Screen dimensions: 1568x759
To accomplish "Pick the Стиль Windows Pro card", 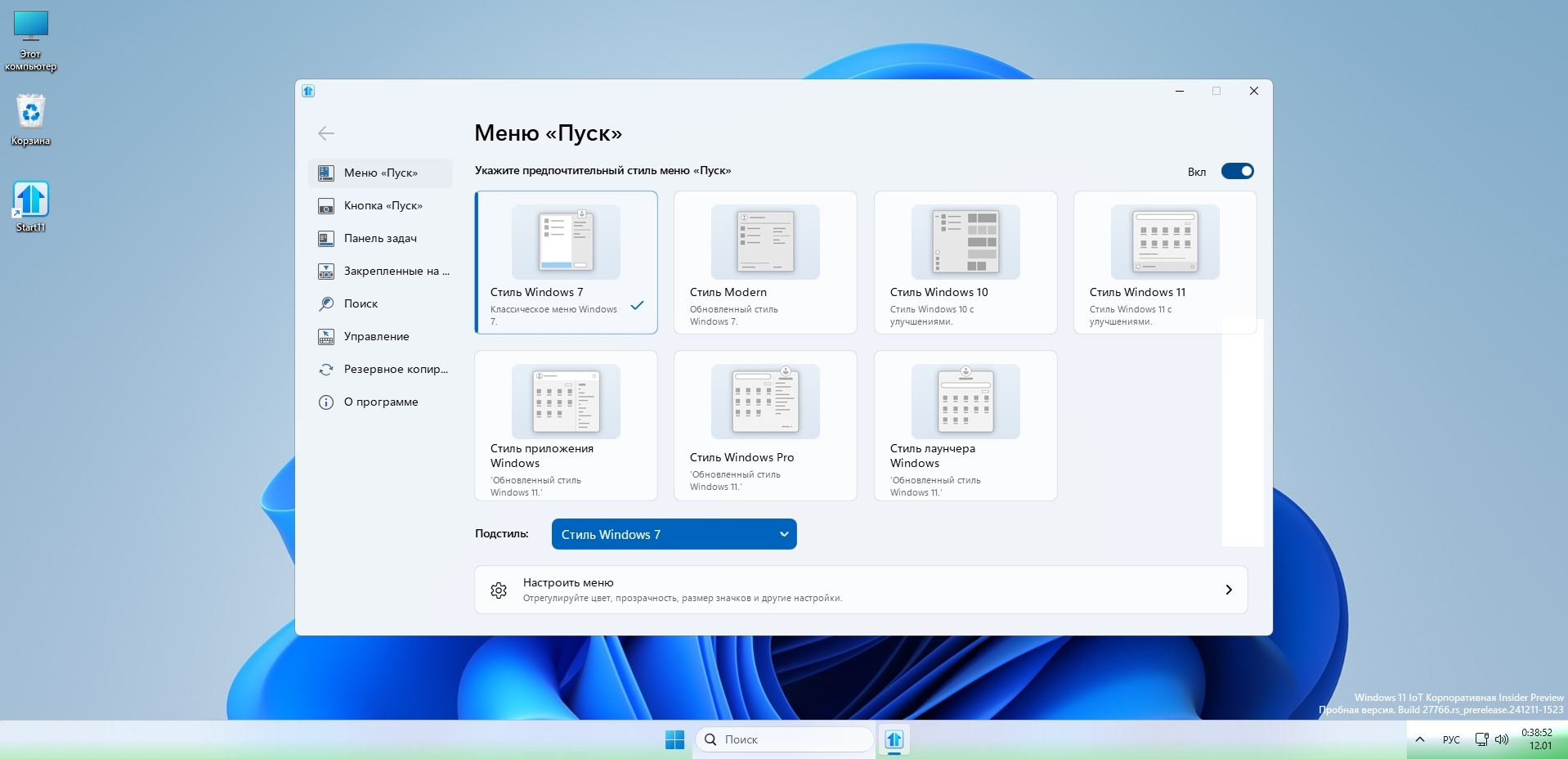I will click(765, 425).
